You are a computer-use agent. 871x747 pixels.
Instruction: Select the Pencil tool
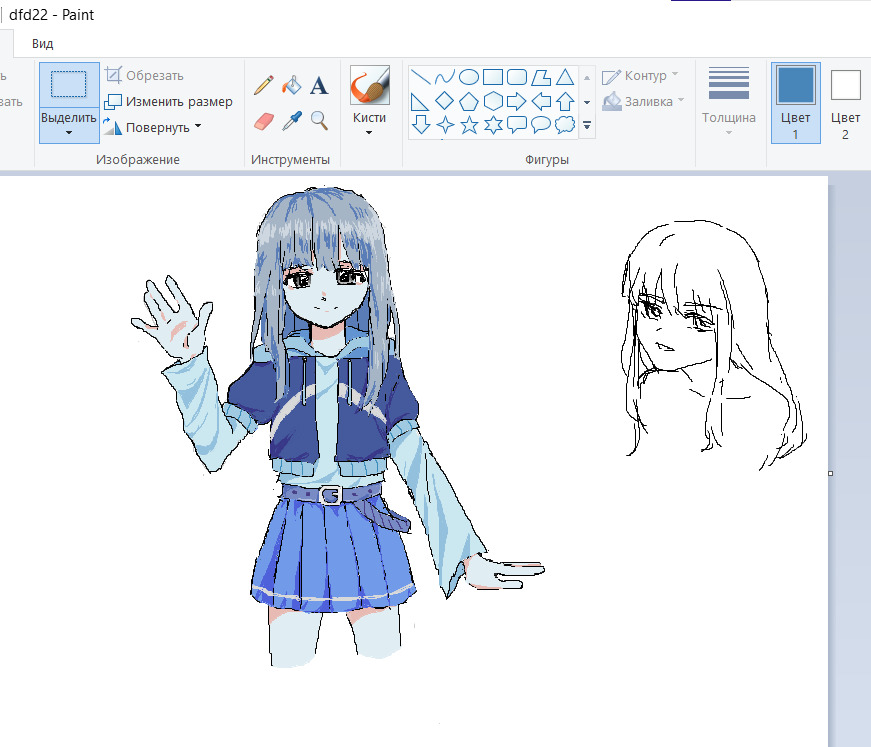pyautogui.click(x=264, y=86)
